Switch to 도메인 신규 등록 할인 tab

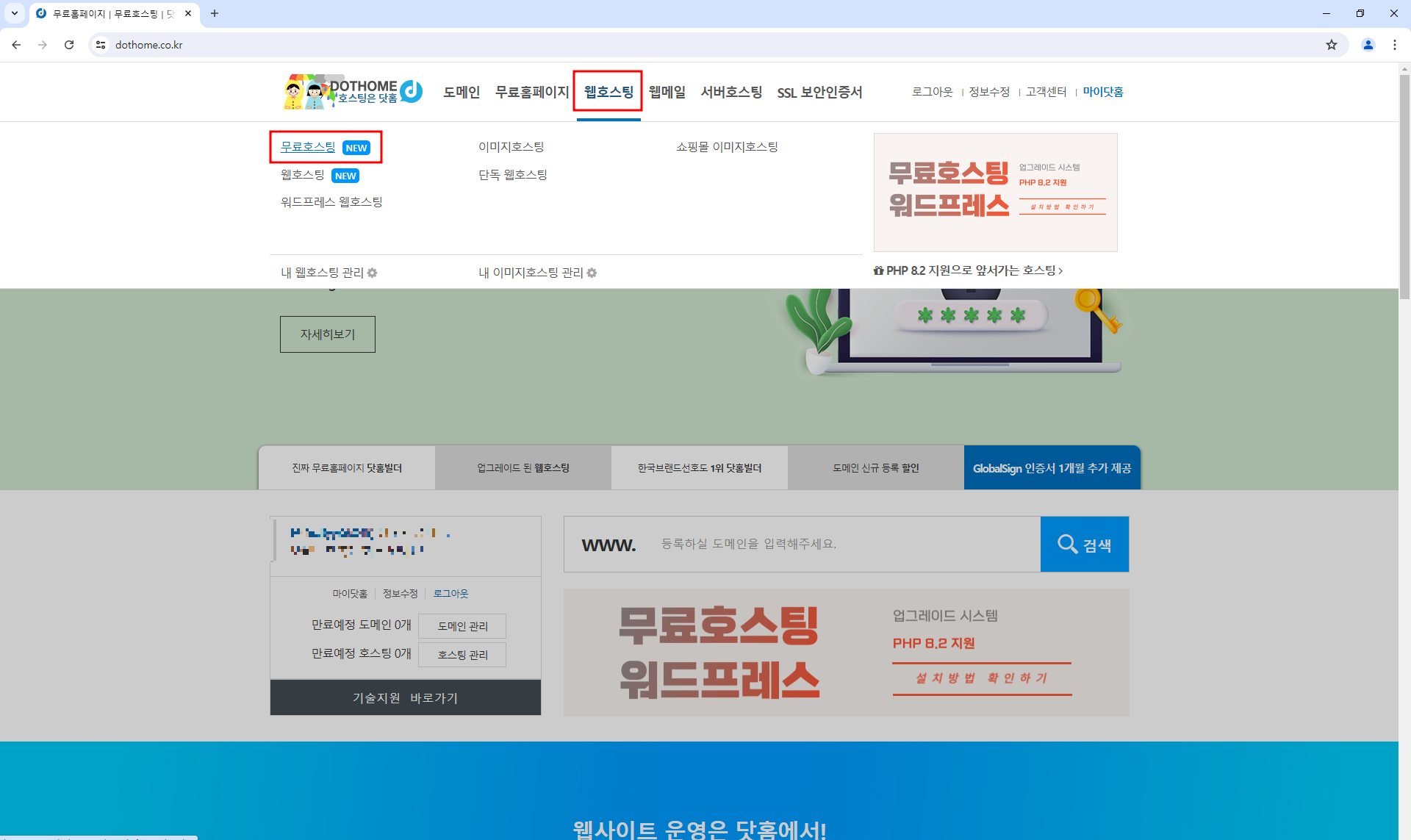(x=876, y=467)
